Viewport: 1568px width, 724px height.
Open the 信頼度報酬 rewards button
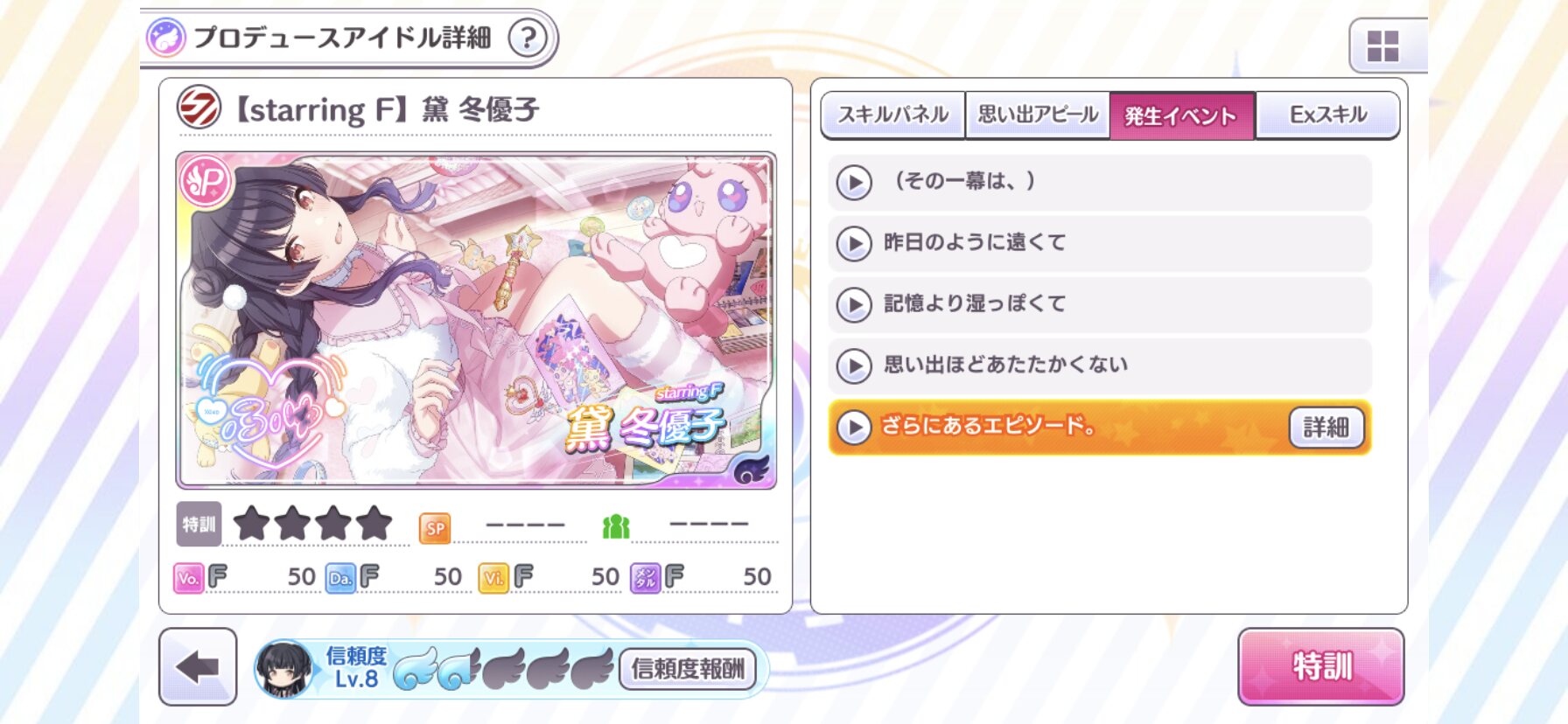pos(688,669)
